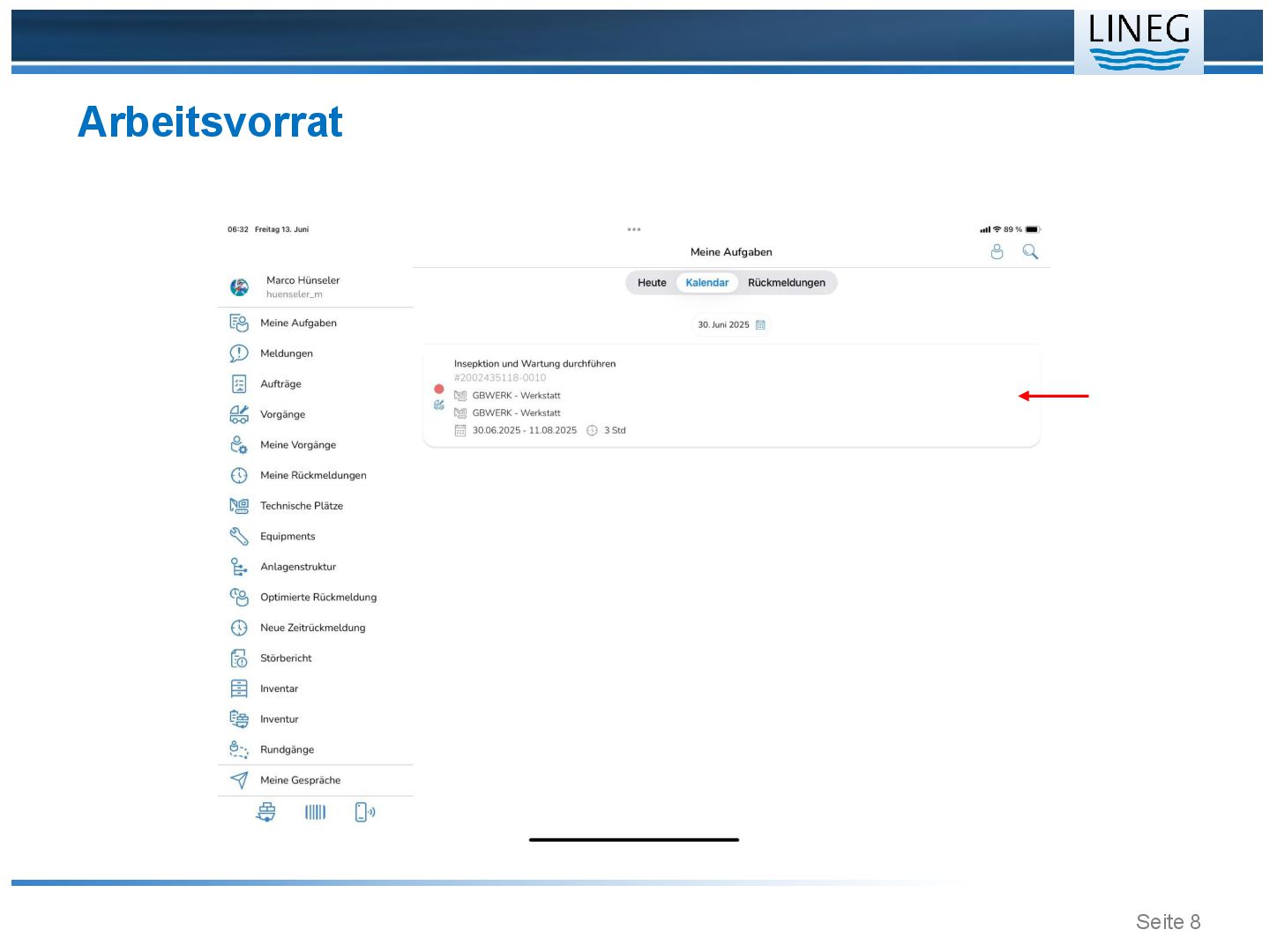Click the phone NFC icon at sidebar bottom
The image size is (1270, 952).
[365, 813]
